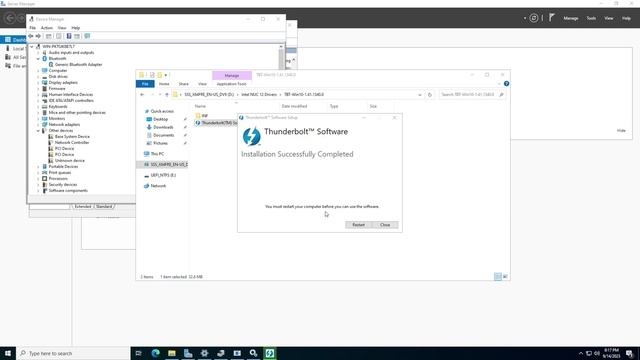Open This PC in navigation pane
Image resolution: width=640 pixels, height=360 pixels.
pos(157,154)
